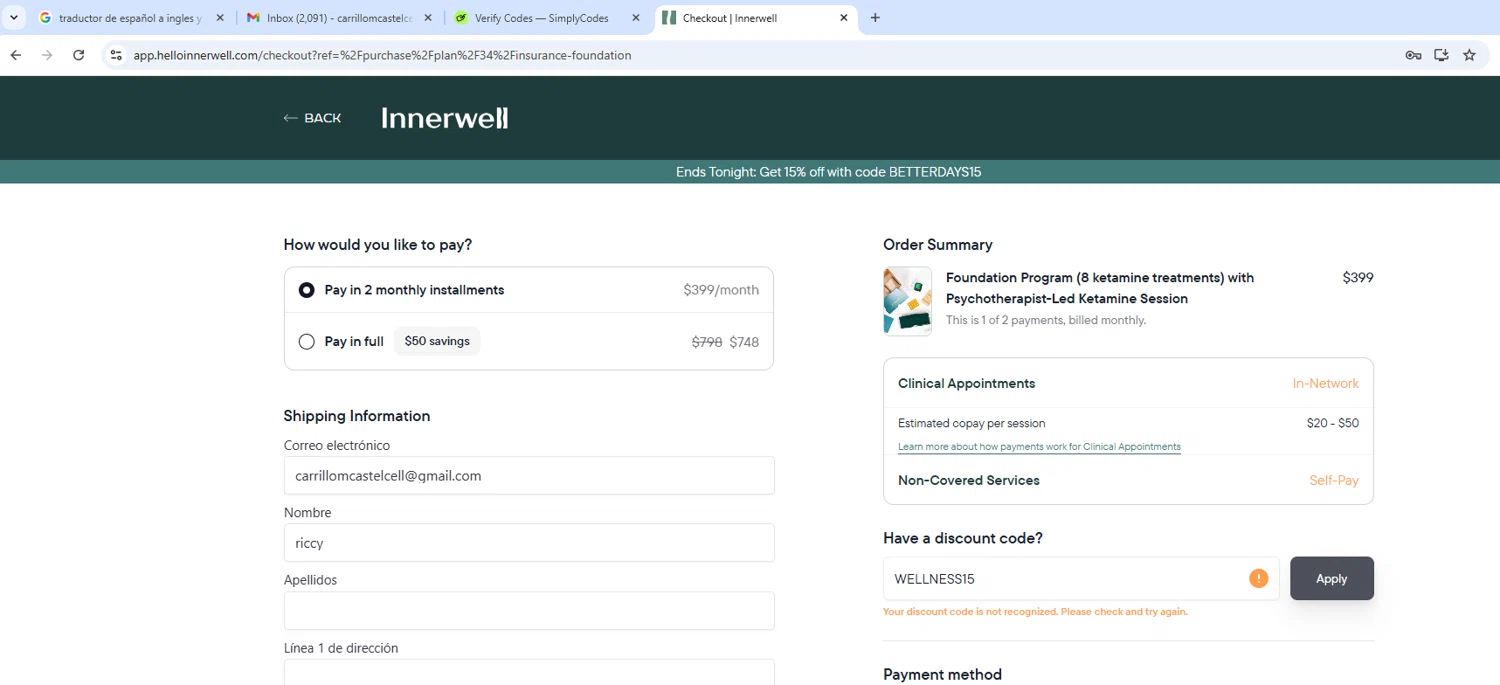The height and width of the screenshot is (685, 1500).
Task: Close the Gmail Inbox tab
Action: tap(428, 18)
